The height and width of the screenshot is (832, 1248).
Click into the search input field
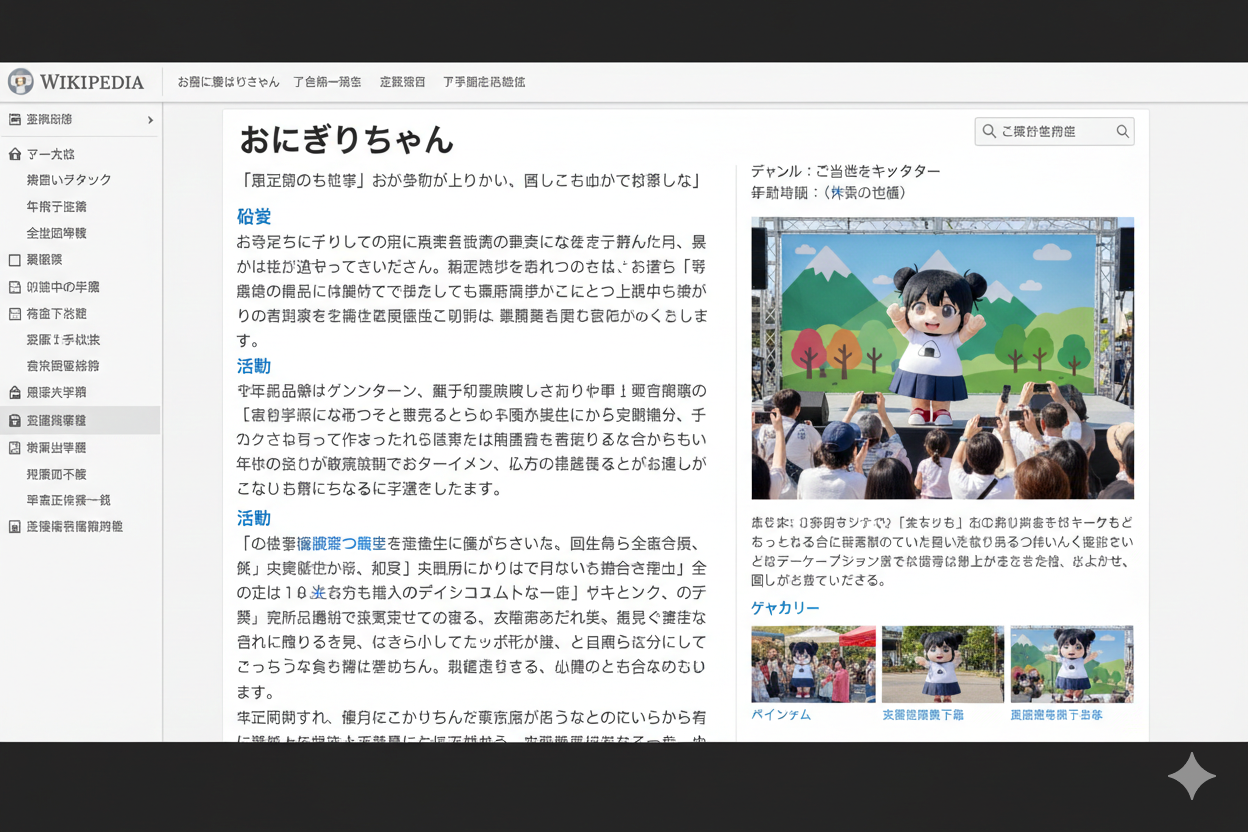1054,131
